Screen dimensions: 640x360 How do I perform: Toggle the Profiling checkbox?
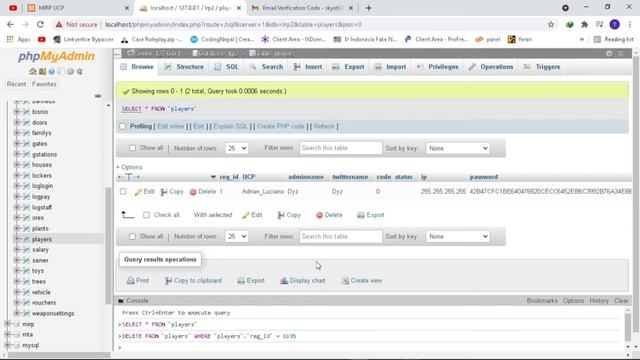[x=122, y=126]
